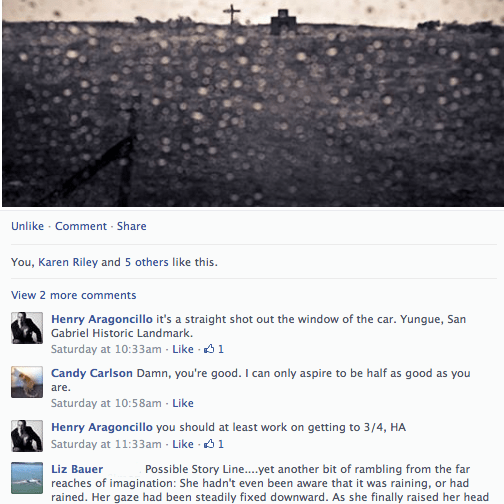Click Henry Aragoncillo's name on first comment
Viewport: 504px width, 504px height.
pos(102,319)
